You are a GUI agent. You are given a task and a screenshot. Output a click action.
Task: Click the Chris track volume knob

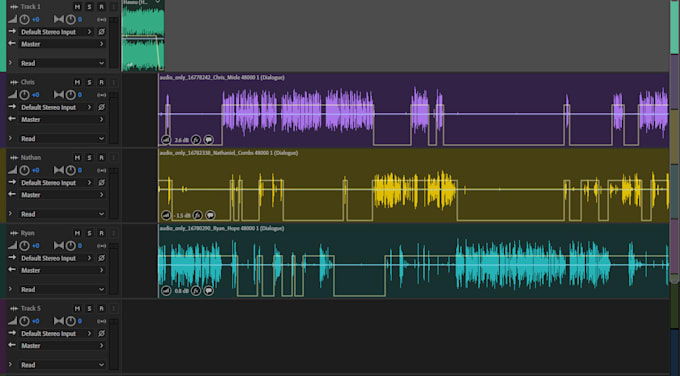click(24, 95)
